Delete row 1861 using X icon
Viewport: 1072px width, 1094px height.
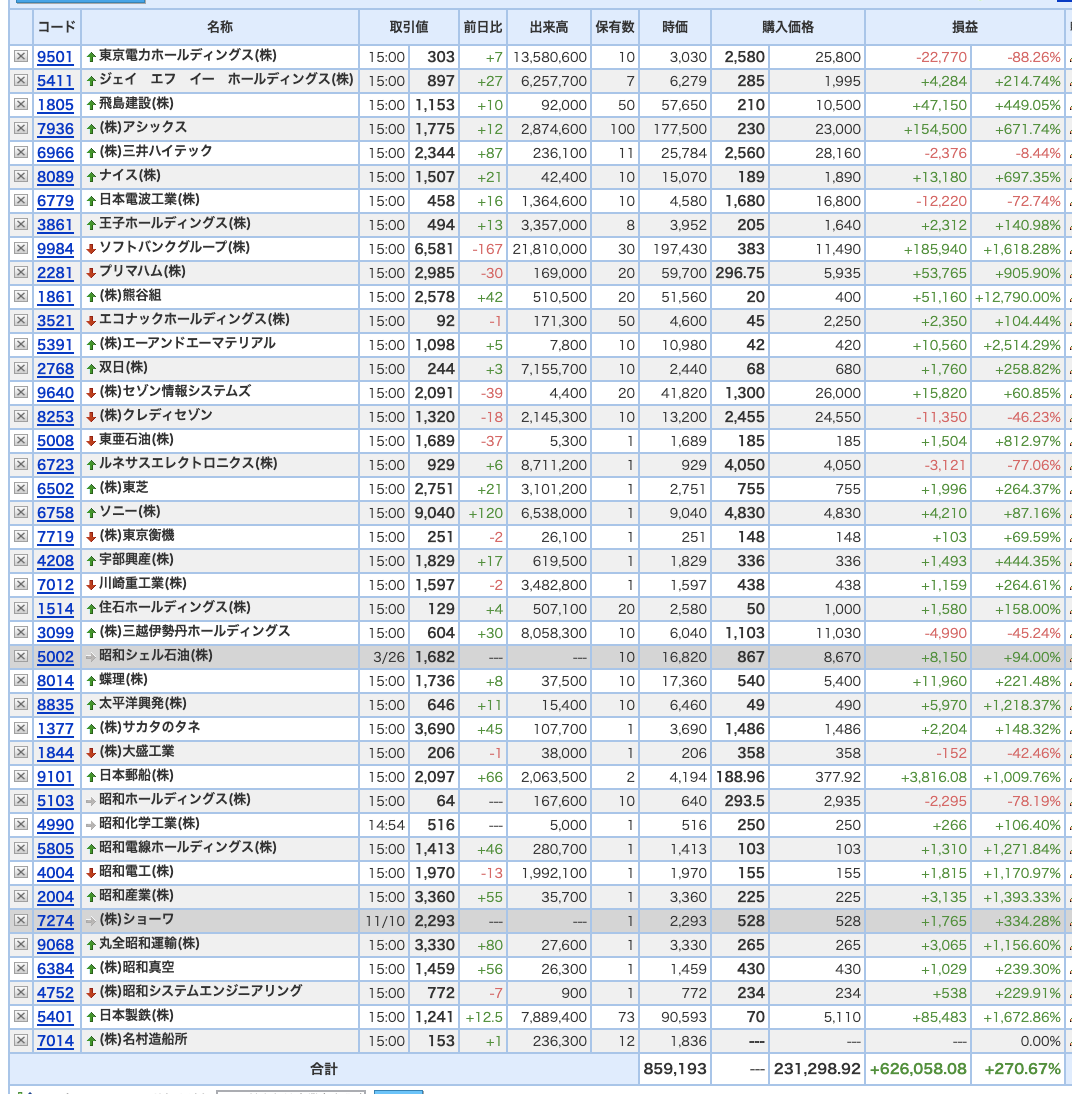21,297
